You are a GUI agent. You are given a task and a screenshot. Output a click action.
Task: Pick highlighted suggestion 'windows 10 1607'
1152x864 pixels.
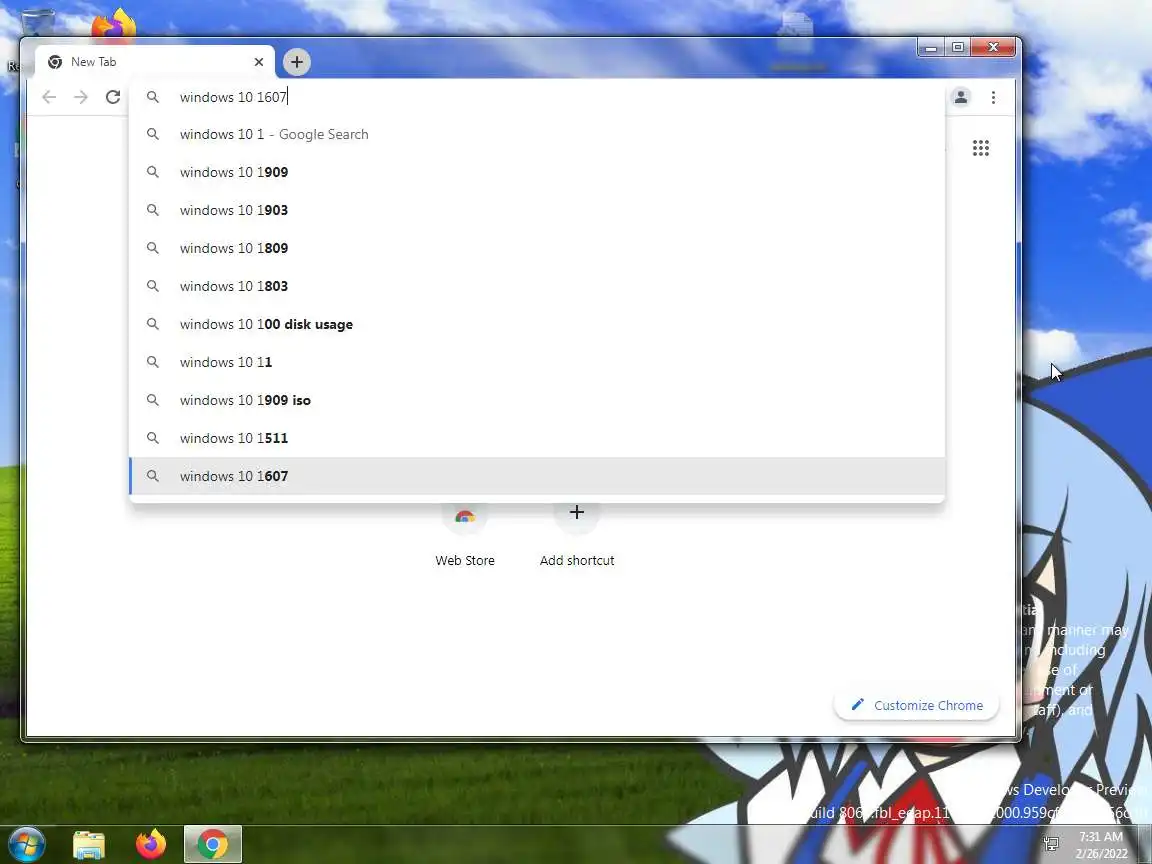coord(536,476)
